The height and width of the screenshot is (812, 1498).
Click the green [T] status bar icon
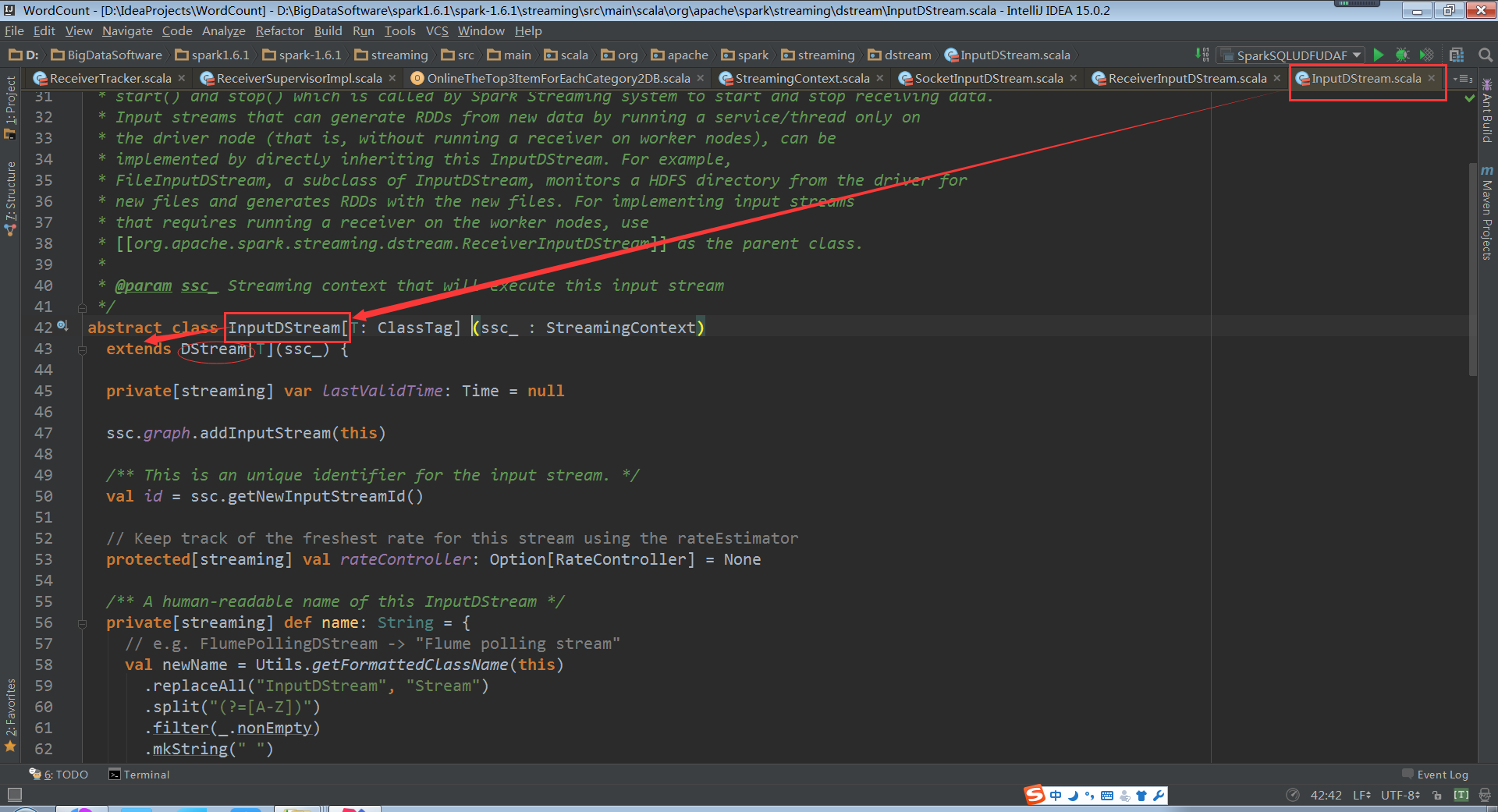(x=1461, y=795)
